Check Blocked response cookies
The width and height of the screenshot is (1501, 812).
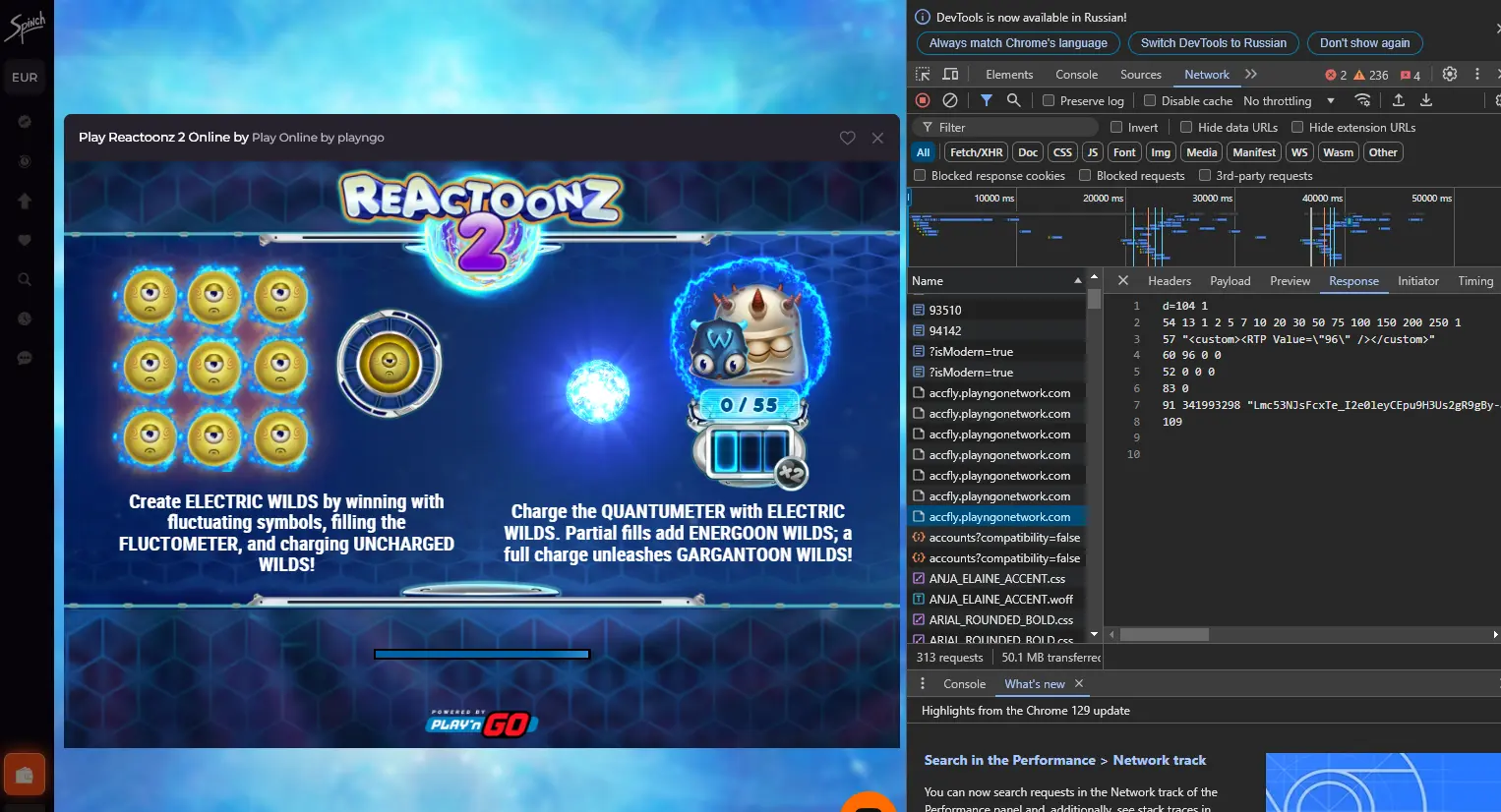920,176
